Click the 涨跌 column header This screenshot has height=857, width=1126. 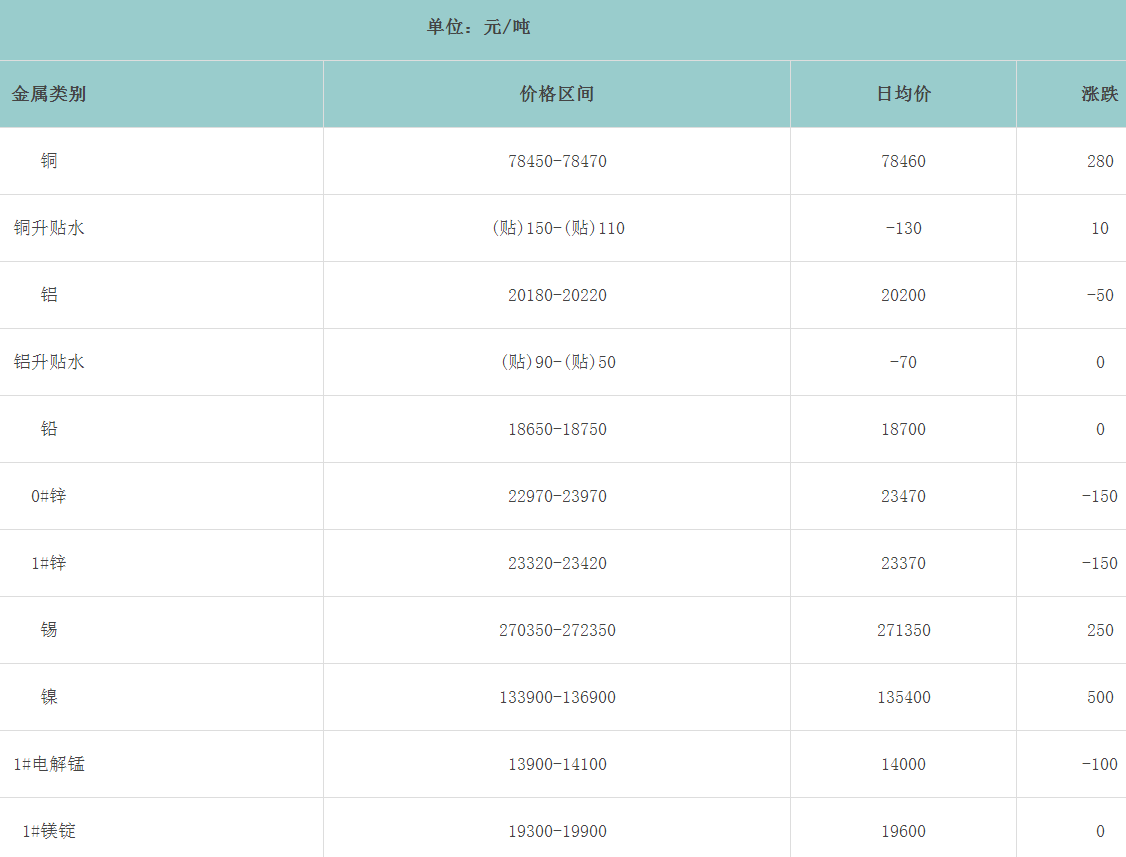[1099, 94]
